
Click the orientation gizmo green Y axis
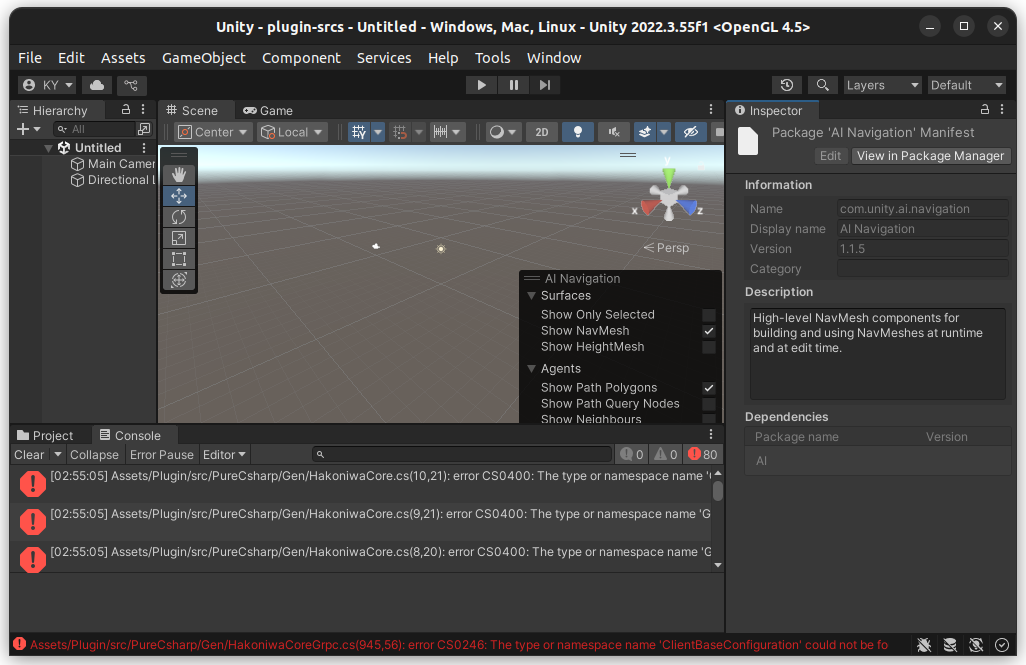point(668,175)
